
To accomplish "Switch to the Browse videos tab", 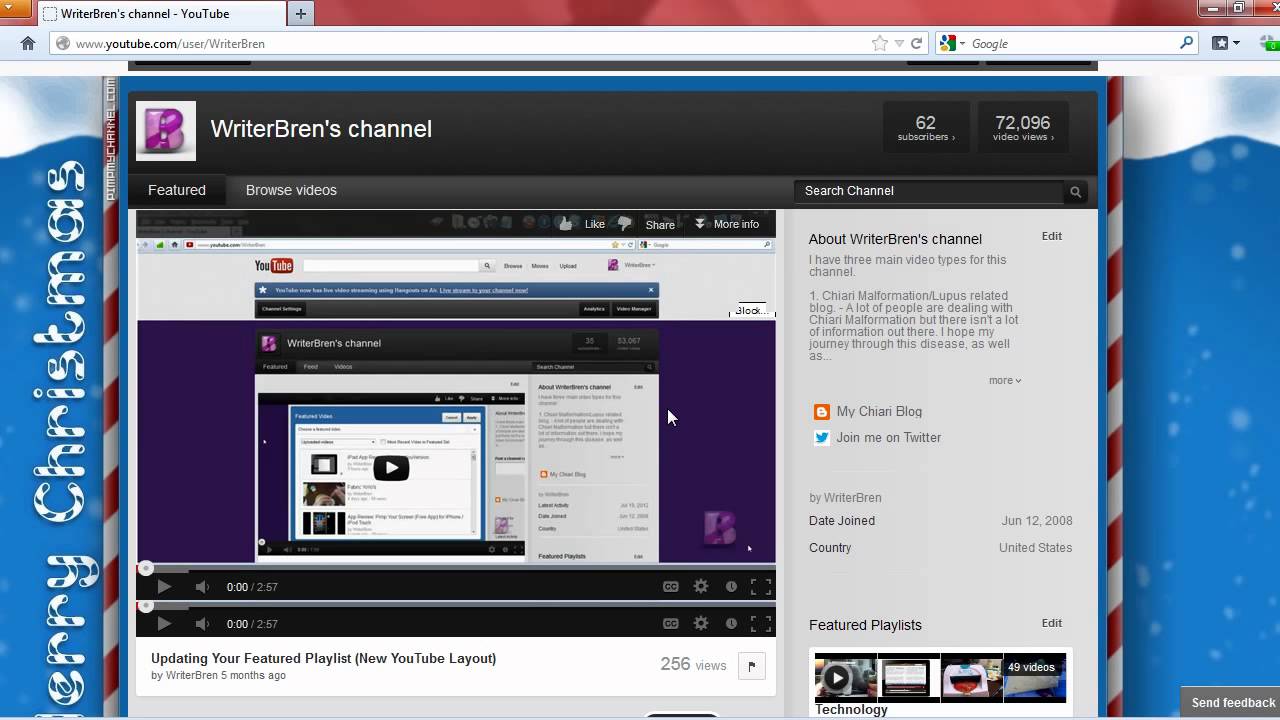I will coord(291,190).
